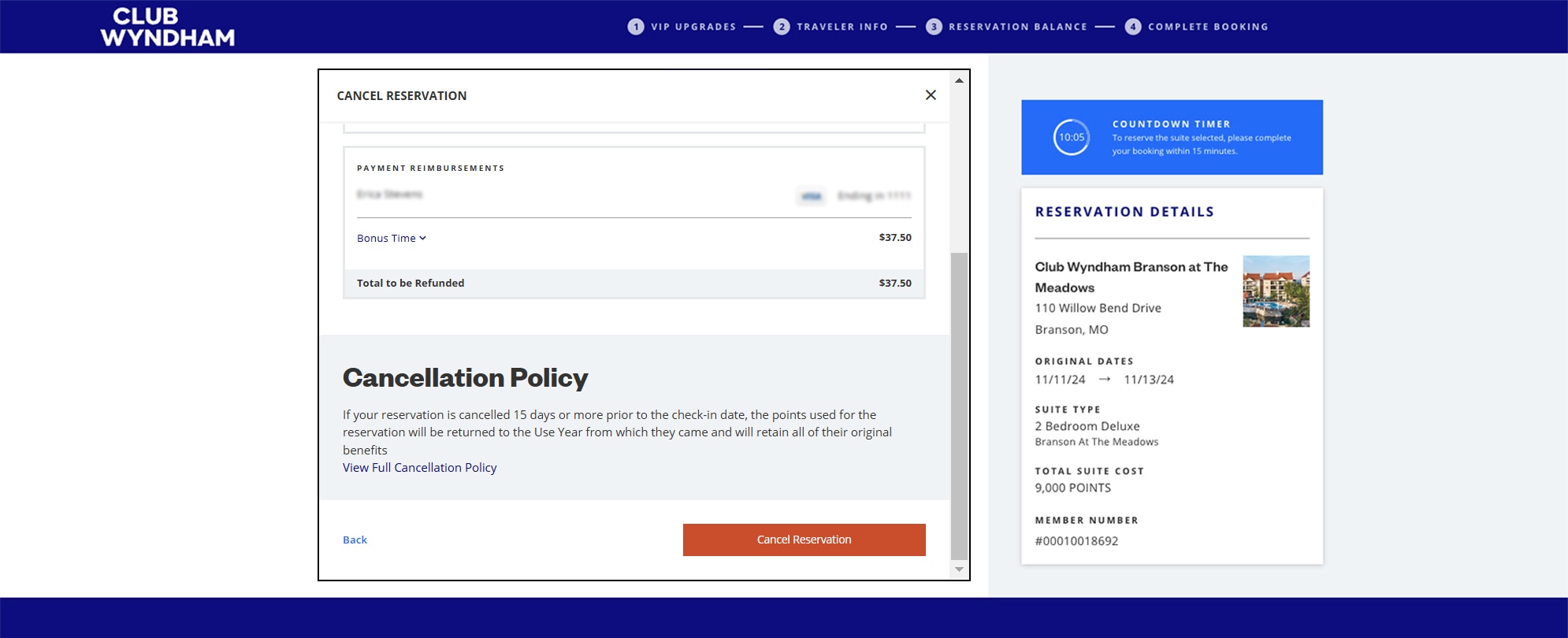Click the Visa card icon

pos(811,196)
